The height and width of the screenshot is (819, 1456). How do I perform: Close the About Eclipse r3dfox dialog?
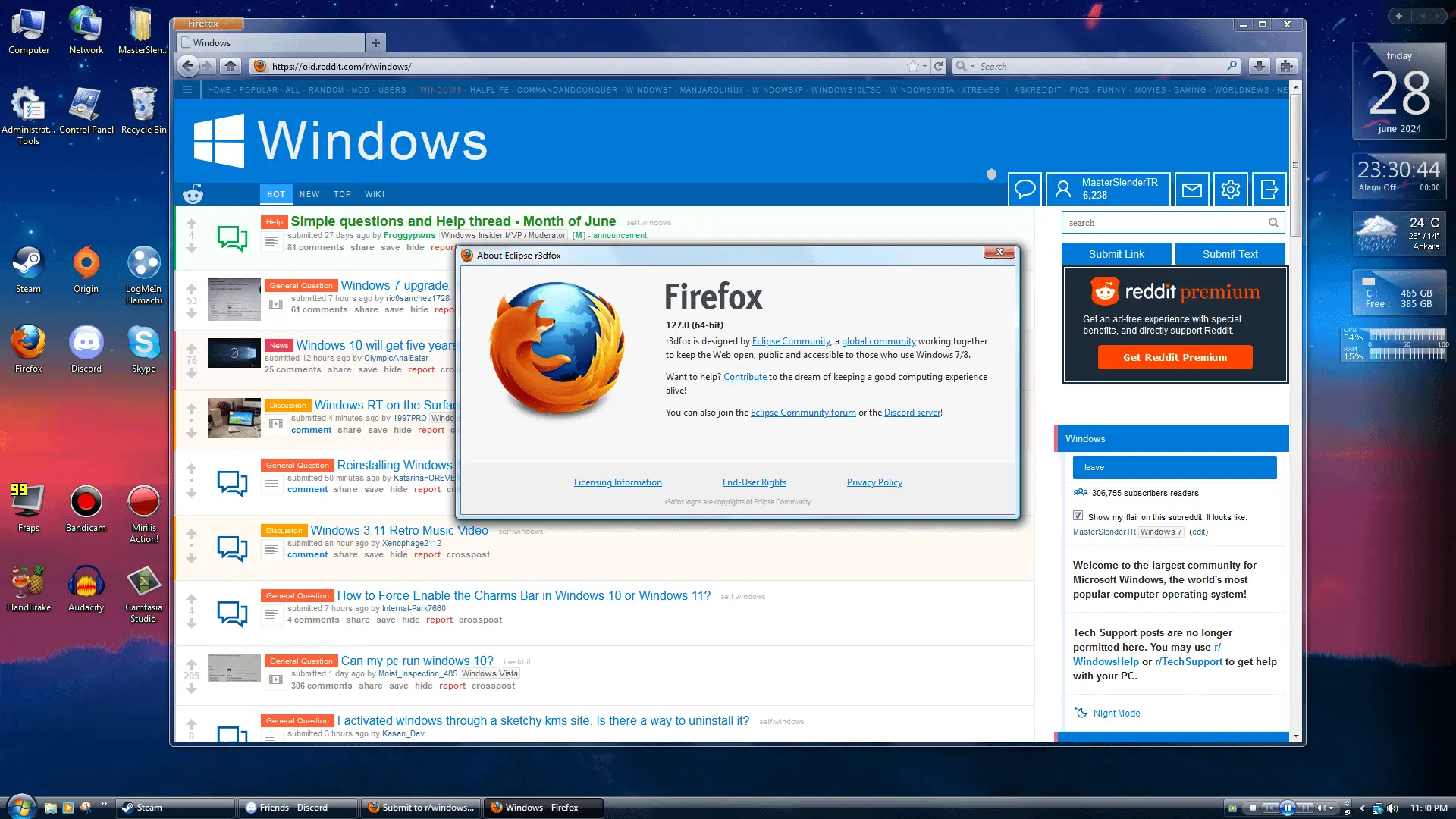point(999,252)
